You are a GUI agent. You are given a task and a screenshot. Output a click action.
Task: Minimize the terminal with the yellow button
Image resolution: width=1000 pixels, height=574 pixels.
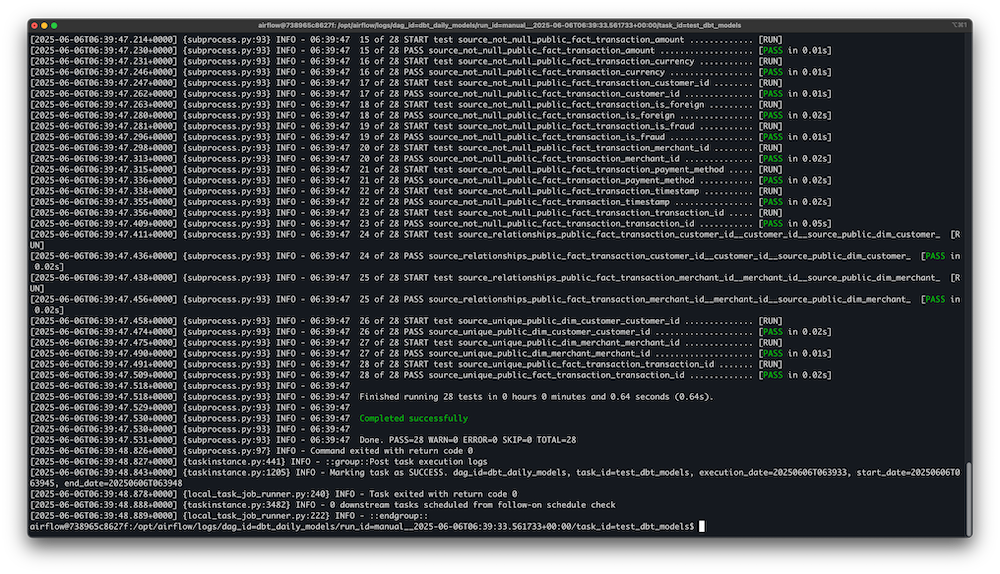[x=46, y=23]
